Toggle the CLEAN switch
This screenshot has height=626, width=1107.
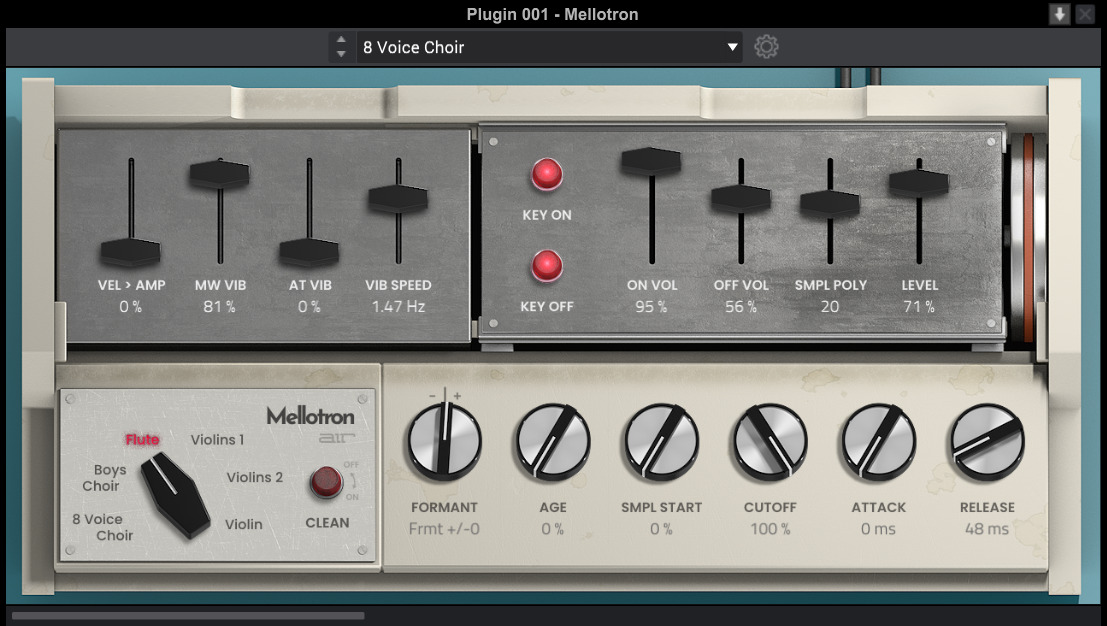click(x=326, y=483)
